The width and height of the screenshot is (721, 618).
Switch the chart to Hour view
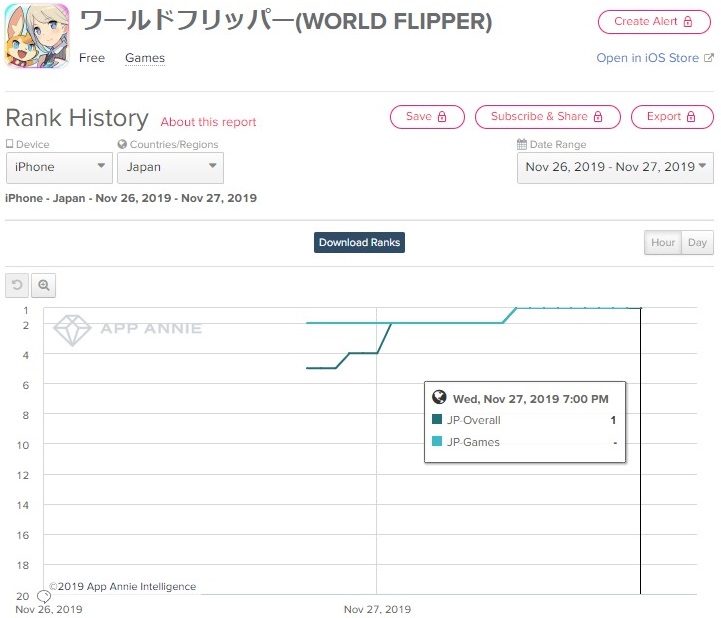pyautogui.click(x=663, y=242)
